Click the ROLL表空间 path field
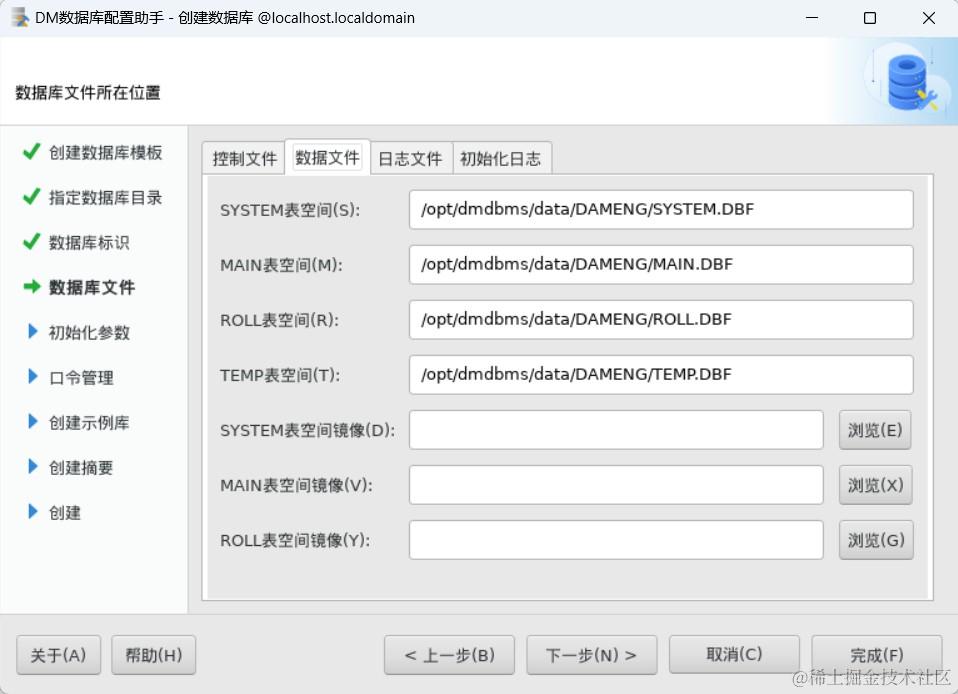The width and height of the screenshot is (958, 694). point(661,320)
